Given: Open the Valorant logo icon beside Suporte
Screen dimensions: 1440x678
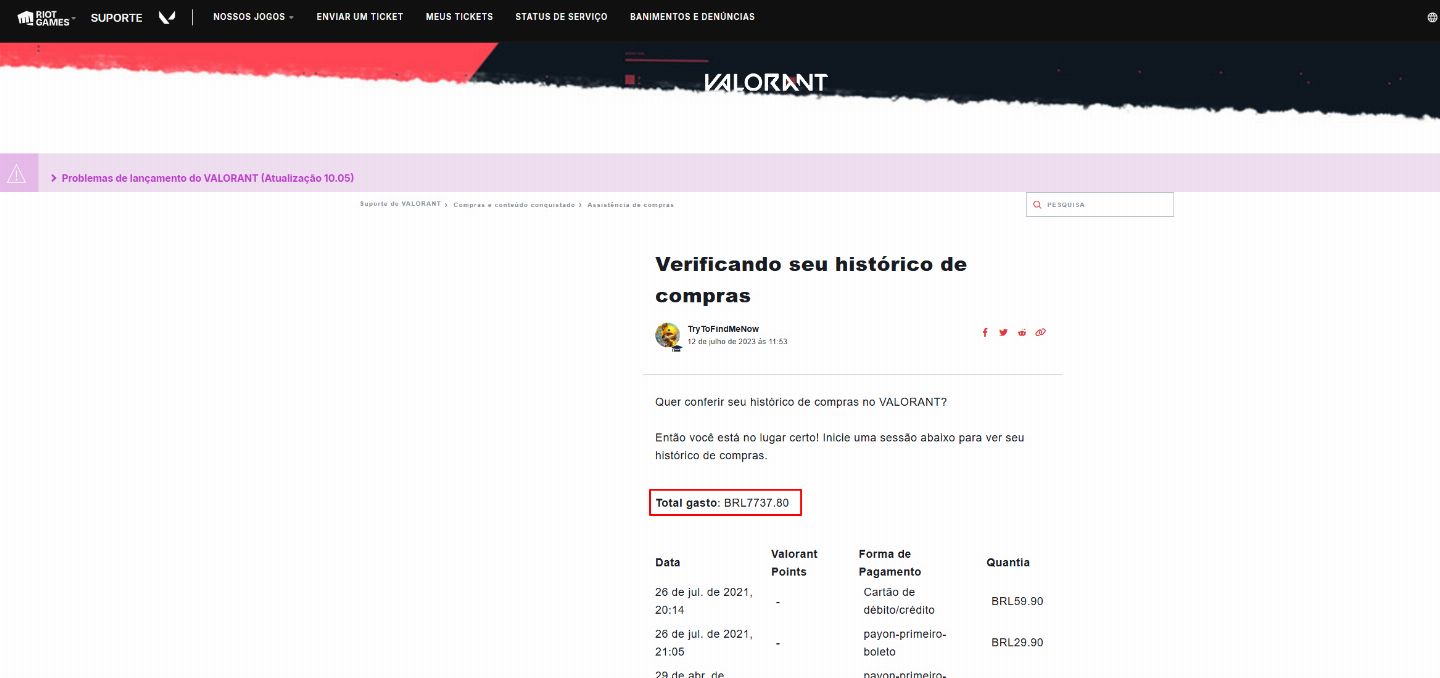Looking at the screenshot, I should pos(167,17).
